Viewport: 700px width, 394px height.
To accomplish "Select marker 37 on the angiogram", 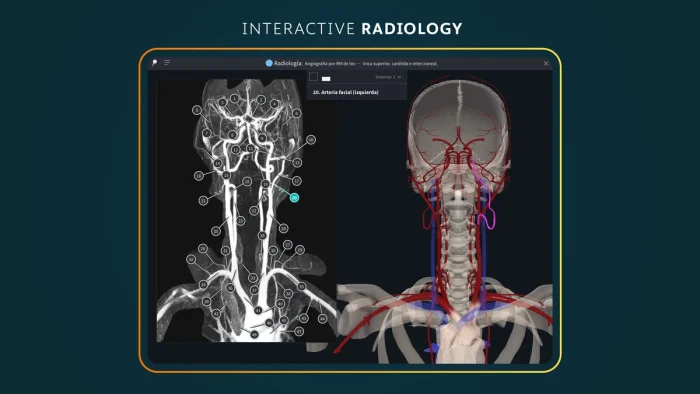I will (x=254, y=290).
